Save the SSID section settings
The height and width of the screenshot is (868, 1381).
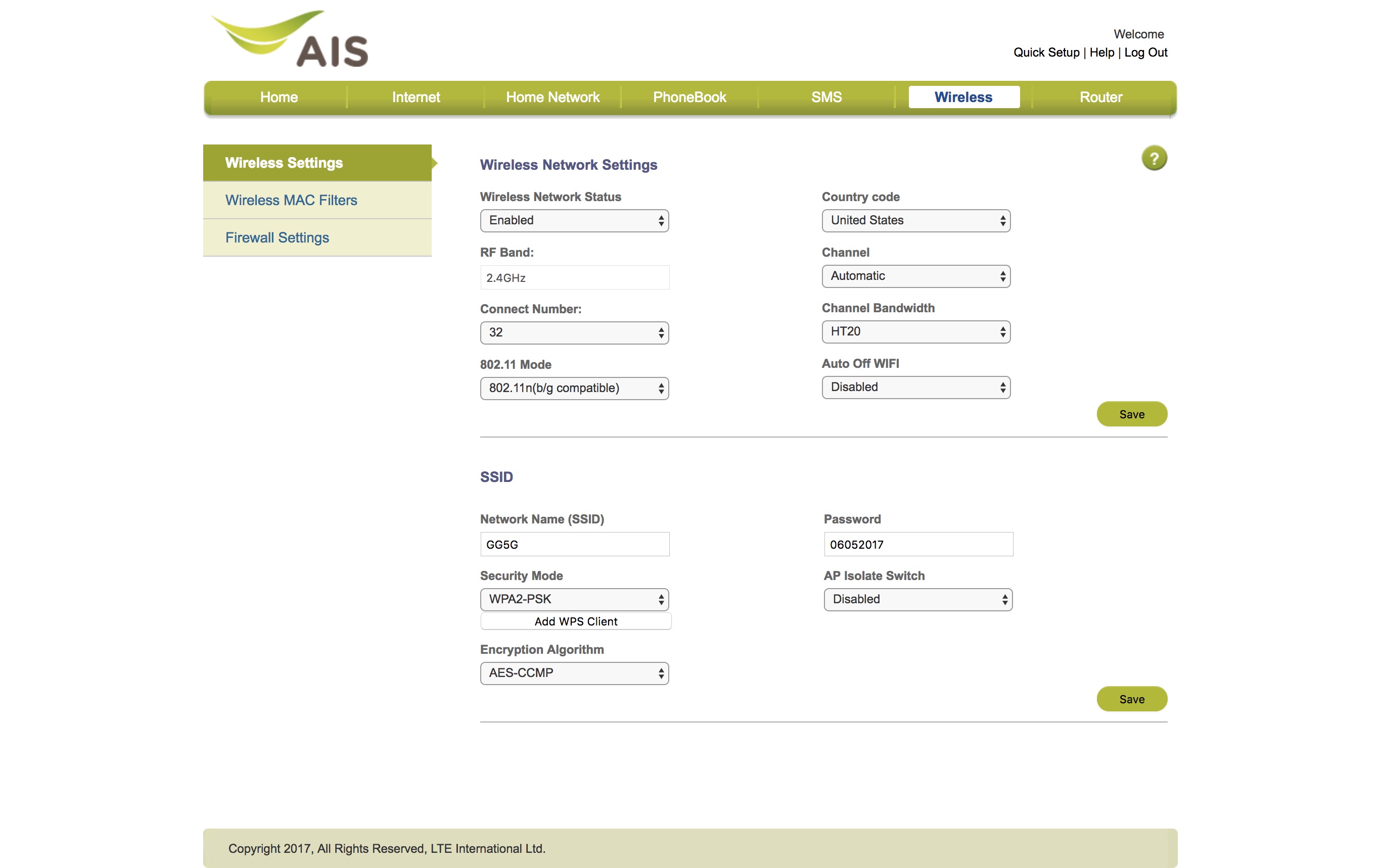(1131, 699)
